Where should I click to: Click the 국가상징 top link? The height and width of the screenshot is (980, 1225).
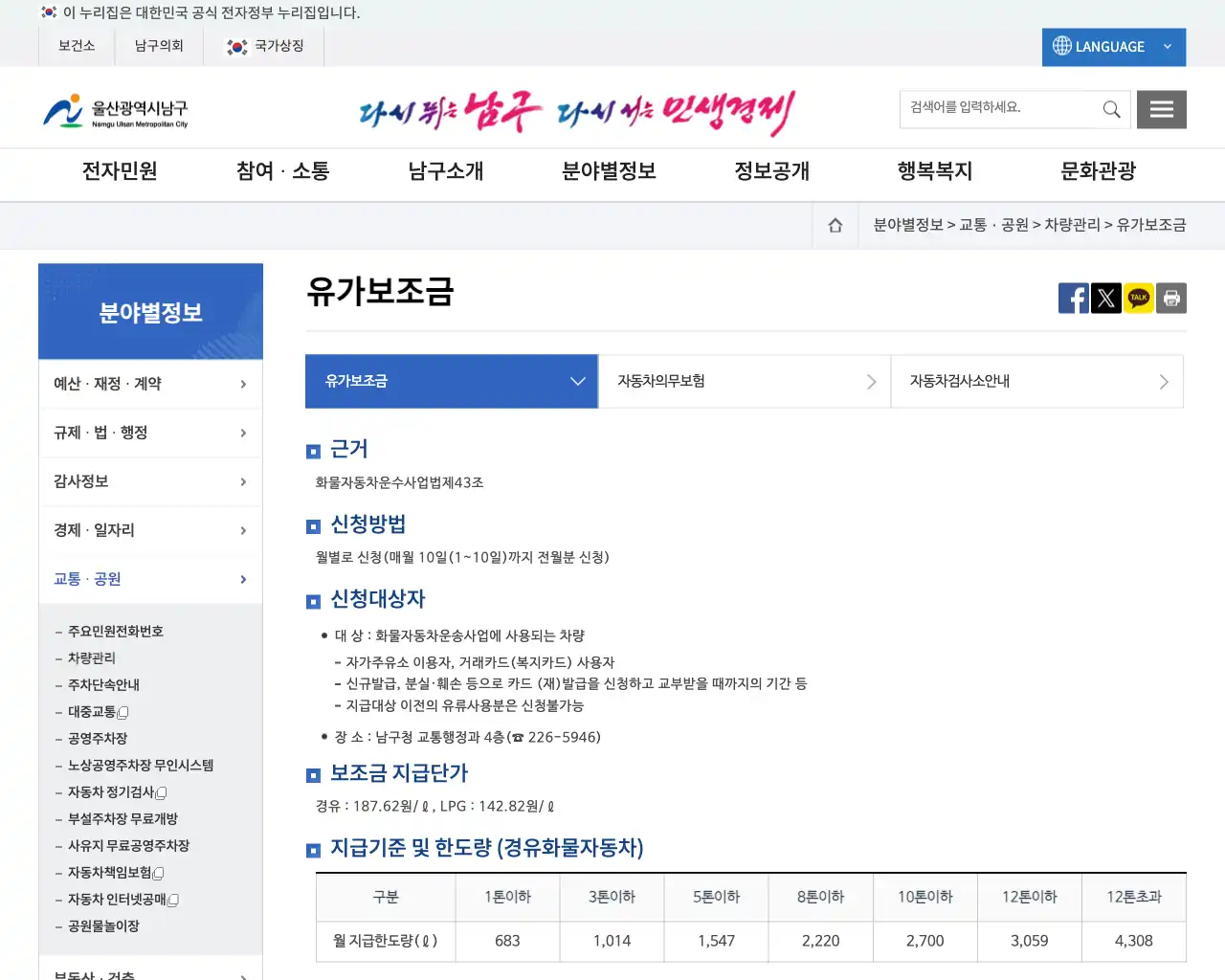(x=264, y=46)
